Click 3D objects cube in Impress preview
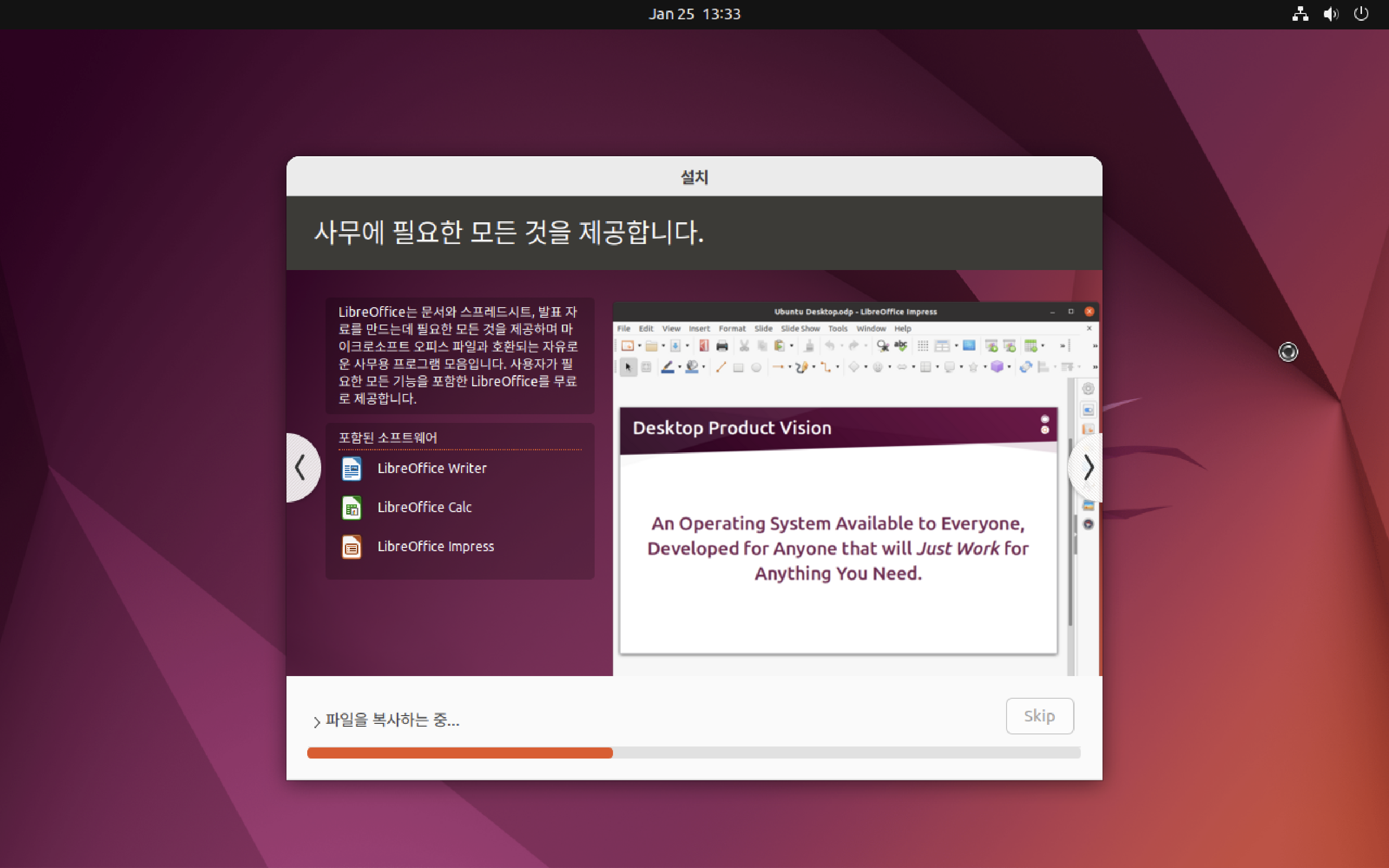This screenshot has height=868, width=1389. (x=997, y=366)
